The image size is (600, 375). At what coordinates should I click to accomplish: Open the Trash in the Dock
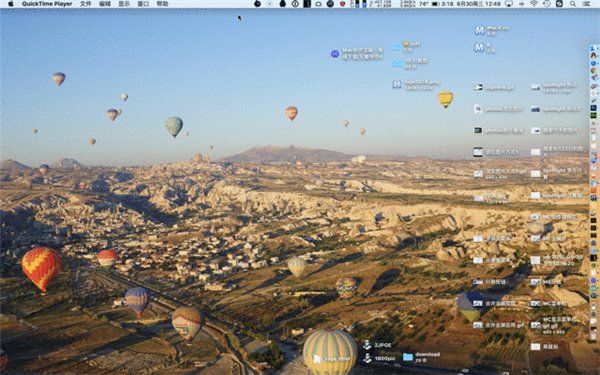[x=593, y=337]
